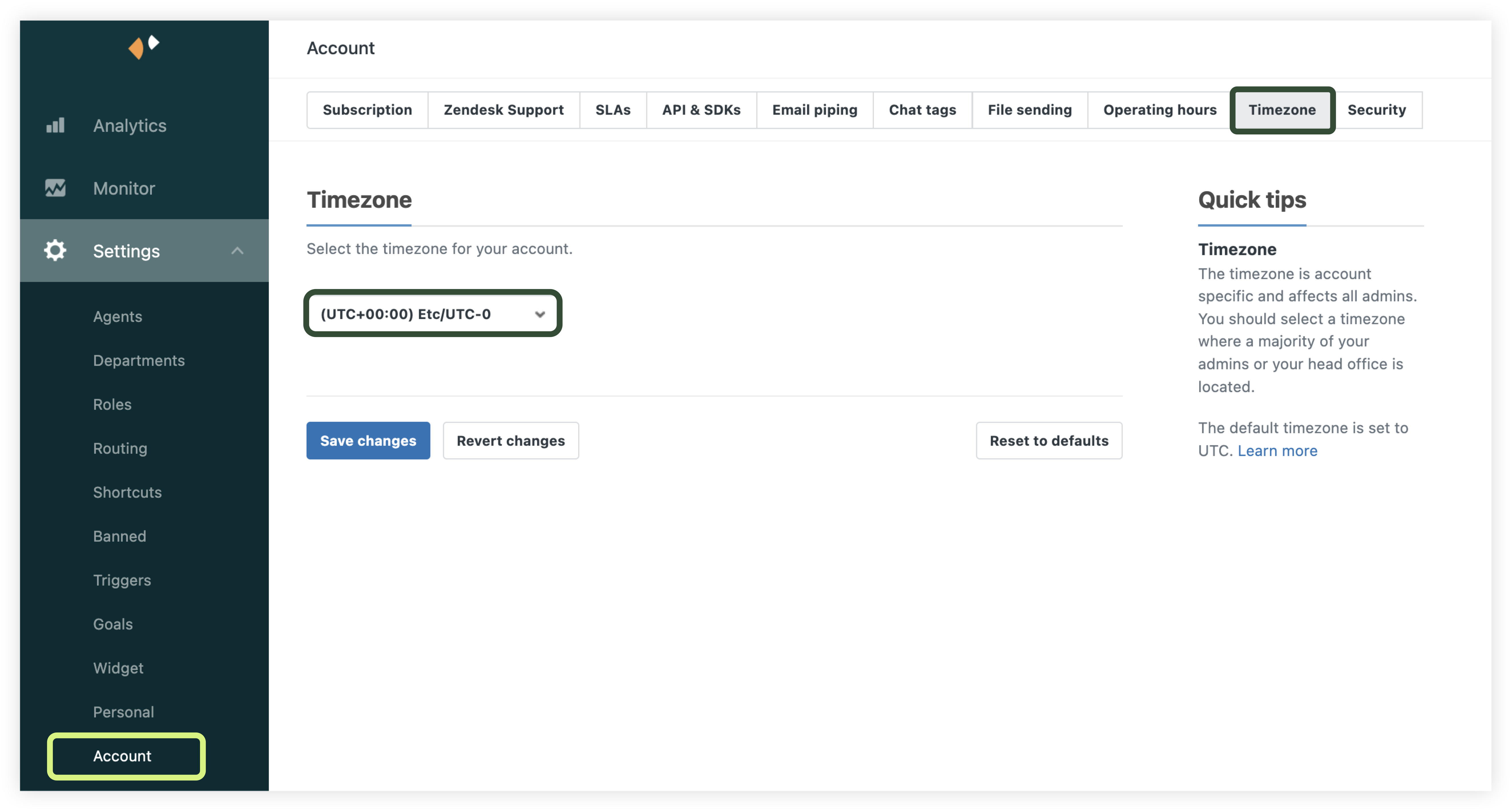The image size is (1512, 811).
Task: Click Reset to defaults
Action: click(1049, 441)
